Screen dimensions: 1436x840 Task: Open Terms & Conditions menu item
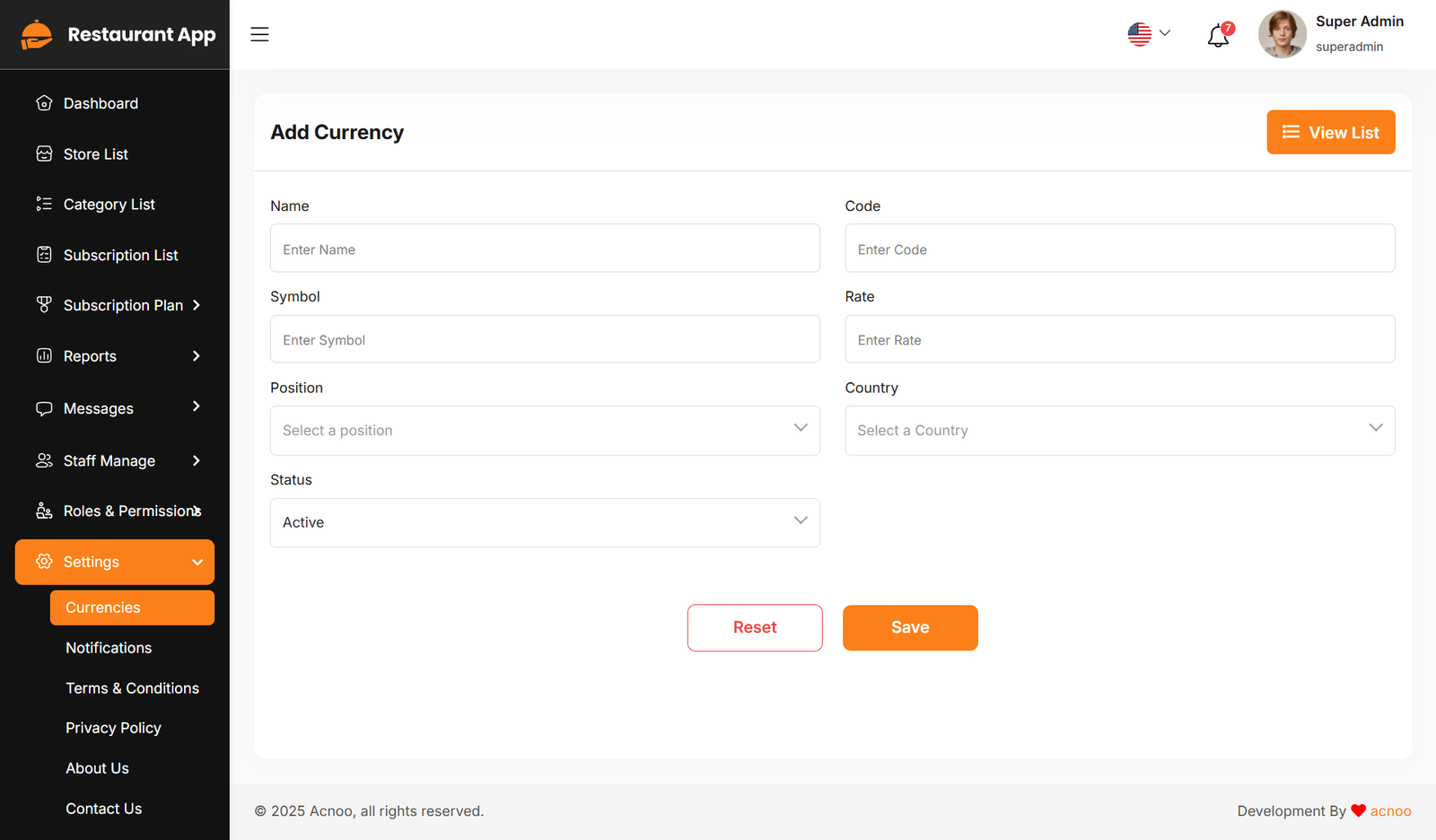click(132, 688)
